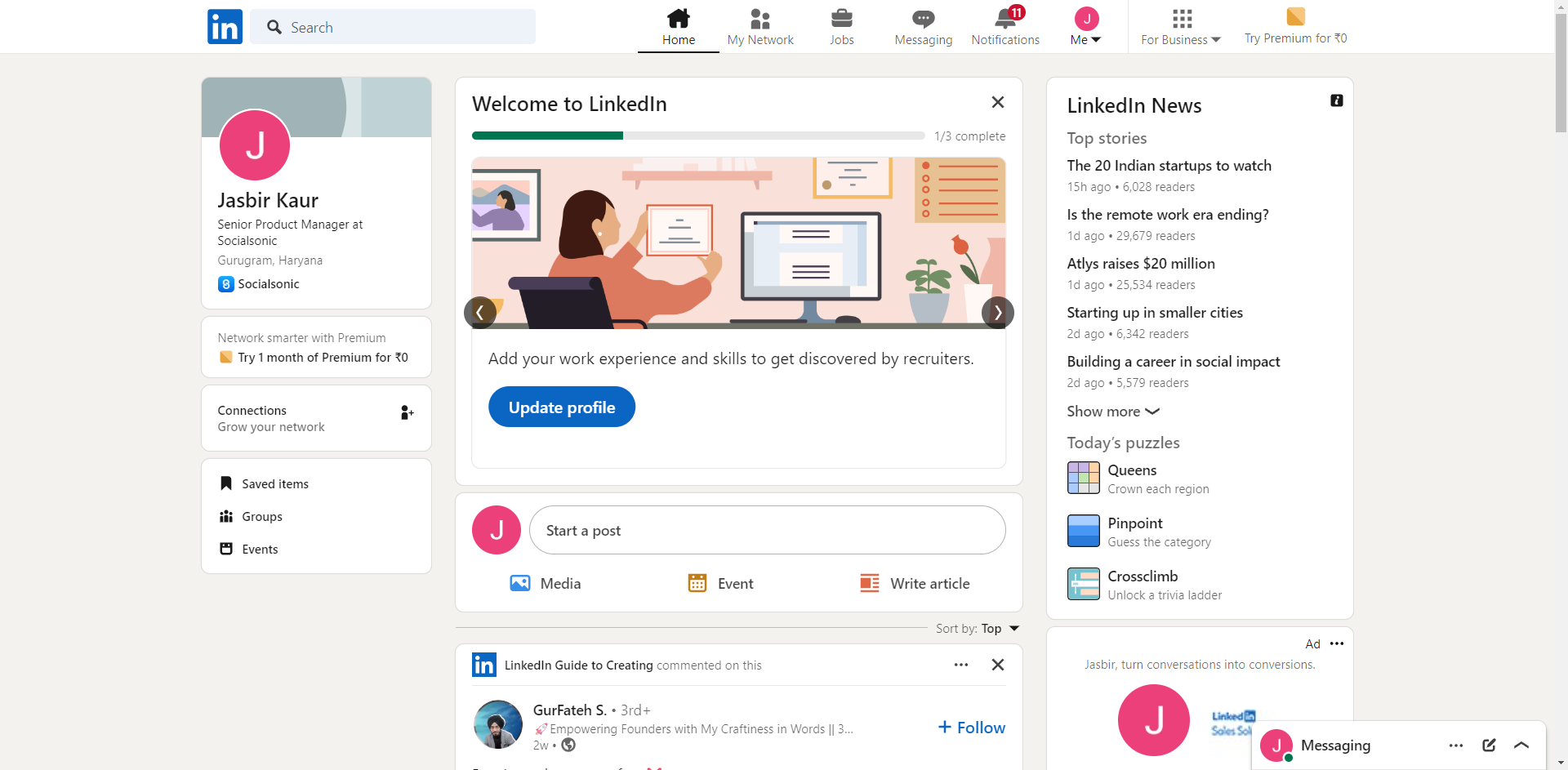Click the LinkedIn logo in the header
This screenshot has width=1568, height=770.
pos(225,27)
